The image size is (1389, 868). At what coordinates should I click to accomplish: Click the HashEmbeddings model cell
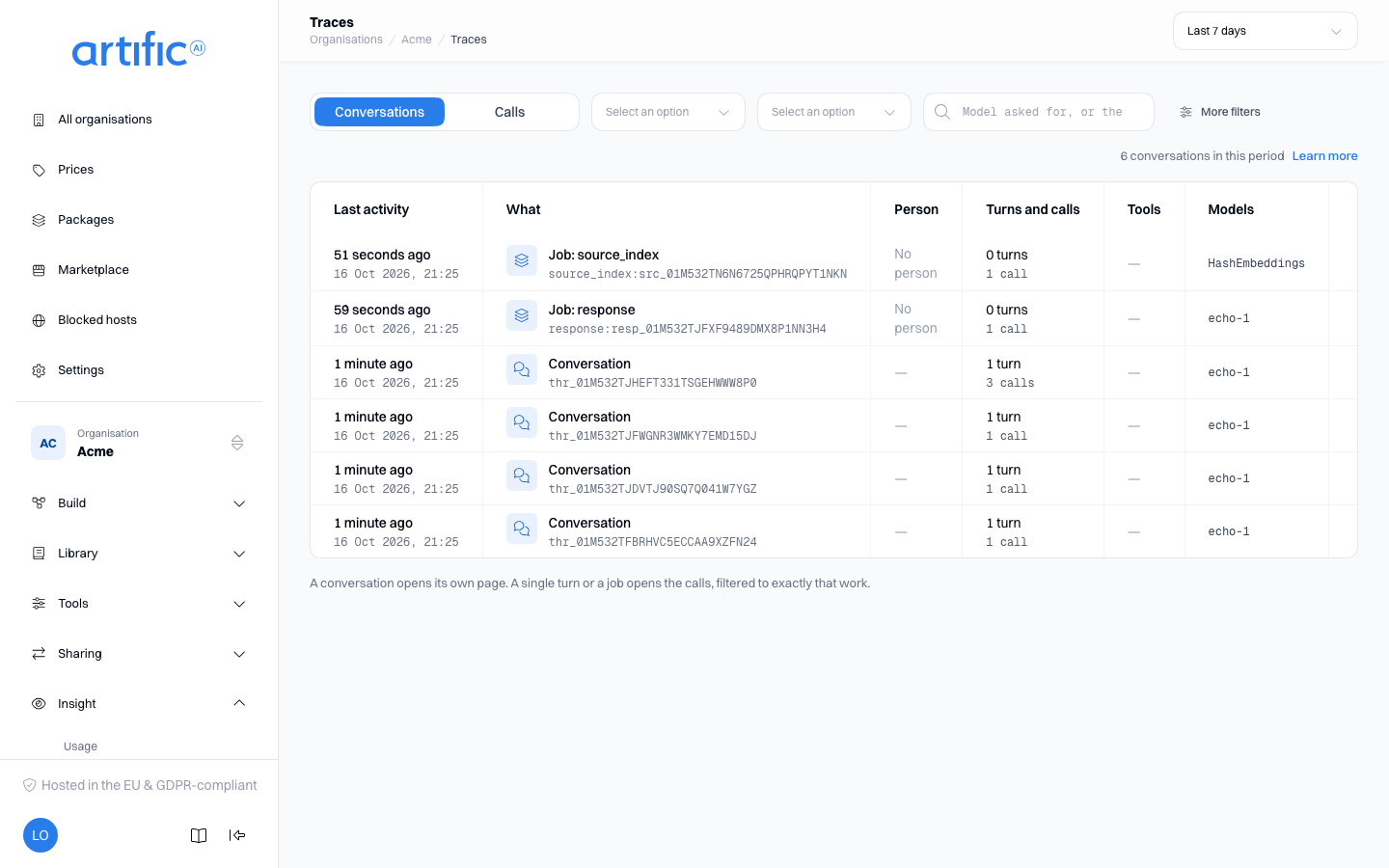(x=1256, y=263)
